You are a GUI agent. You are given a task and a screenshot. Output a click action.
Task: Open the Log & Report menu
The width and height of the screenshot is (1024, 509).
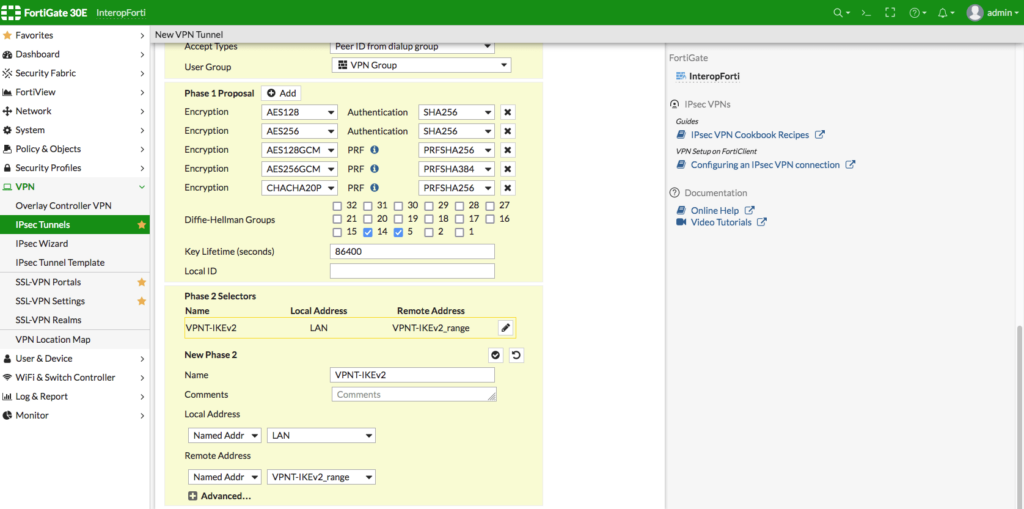(74, 397)
